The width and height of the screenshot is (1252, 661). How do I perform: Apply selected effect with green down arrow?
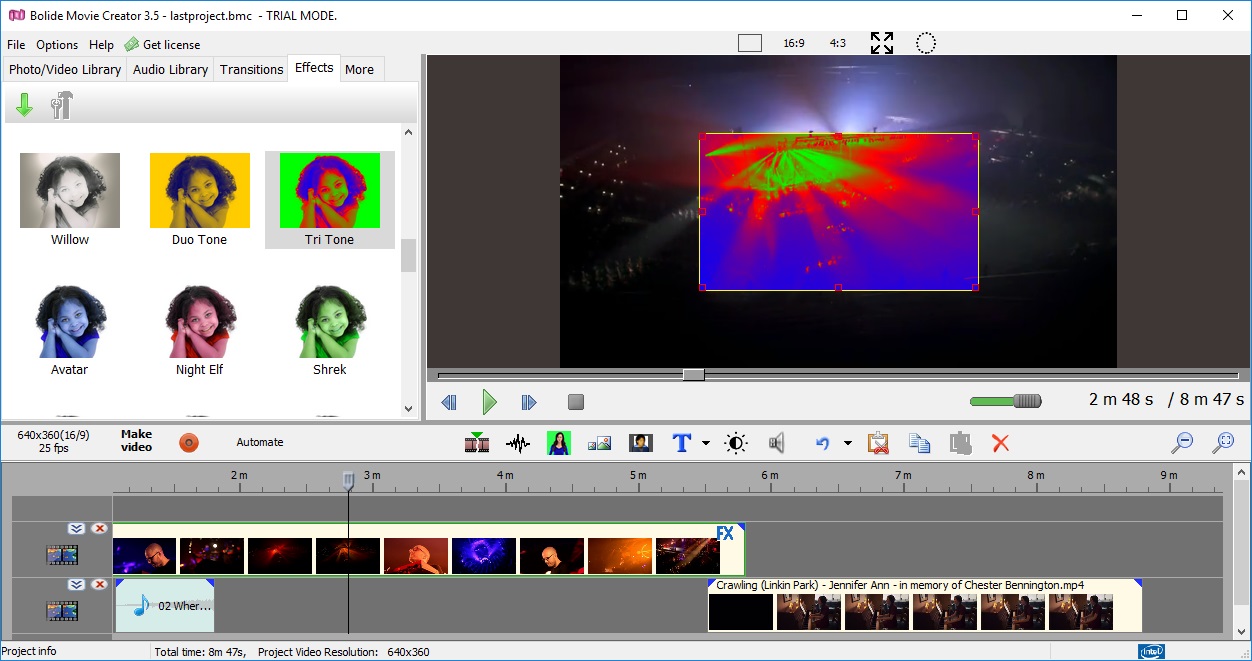pyautogui.click(x=24, y=105)
